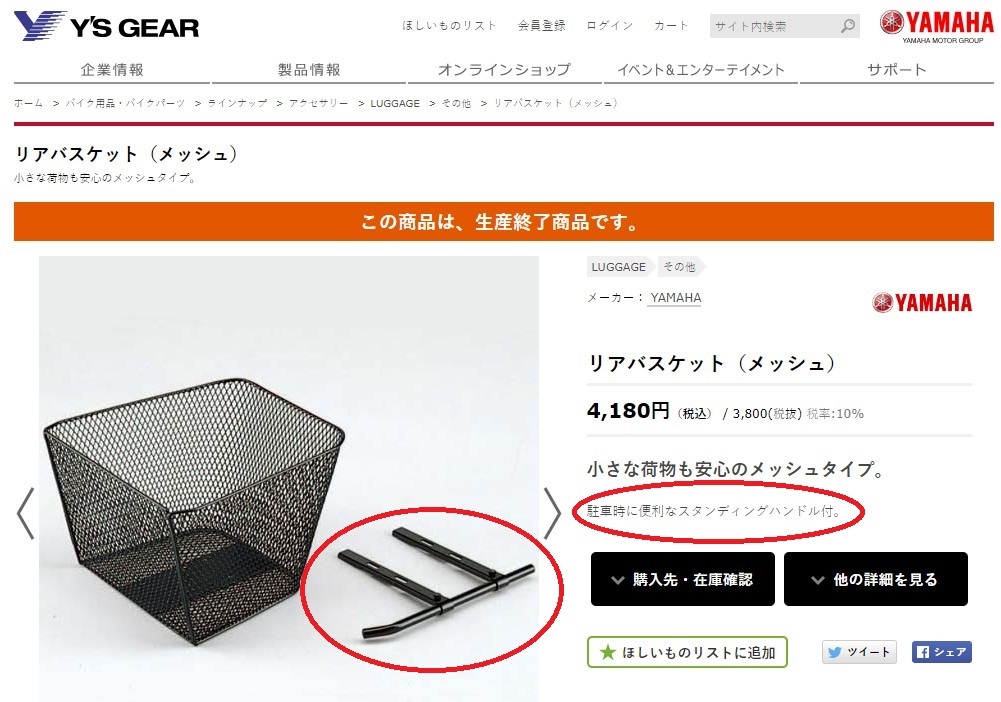The image size is (1001, 702).
Task: Click the Y's Gear logo
Action: [106, 26]
